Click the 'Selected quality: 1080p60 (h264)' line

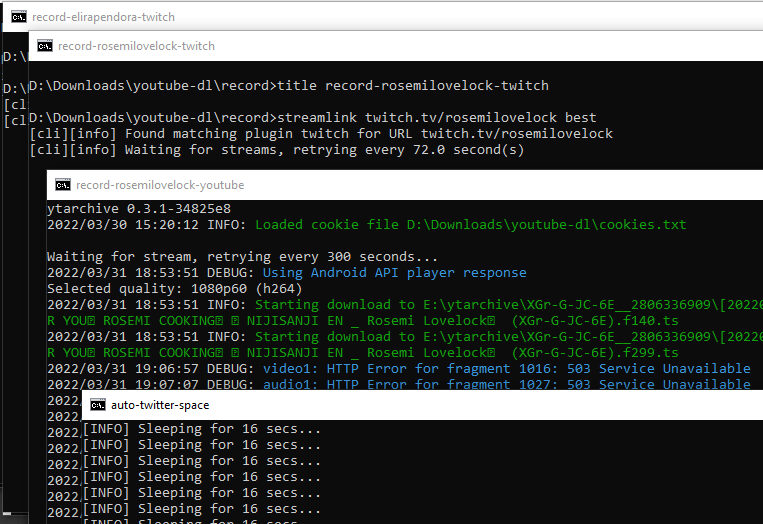tap(175, 289)
